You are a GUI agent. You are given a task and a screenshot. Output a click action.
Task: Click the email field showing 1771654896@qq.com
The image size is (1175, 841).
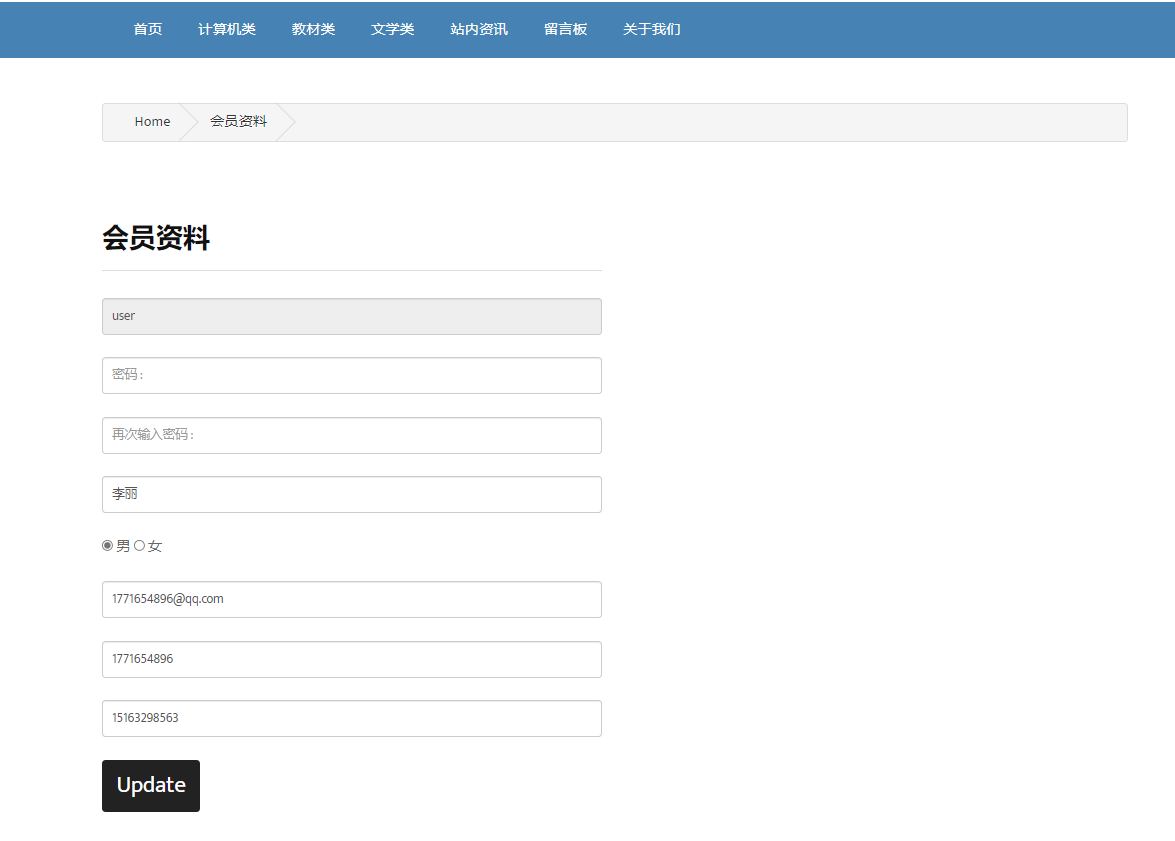[351, 599]
